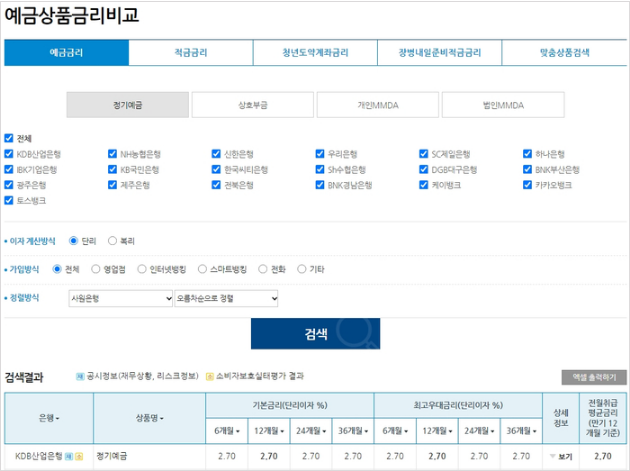Open KDB산업은행 disclosure info icon
Screen dimensions: 630x471
[x=69, y=457]
